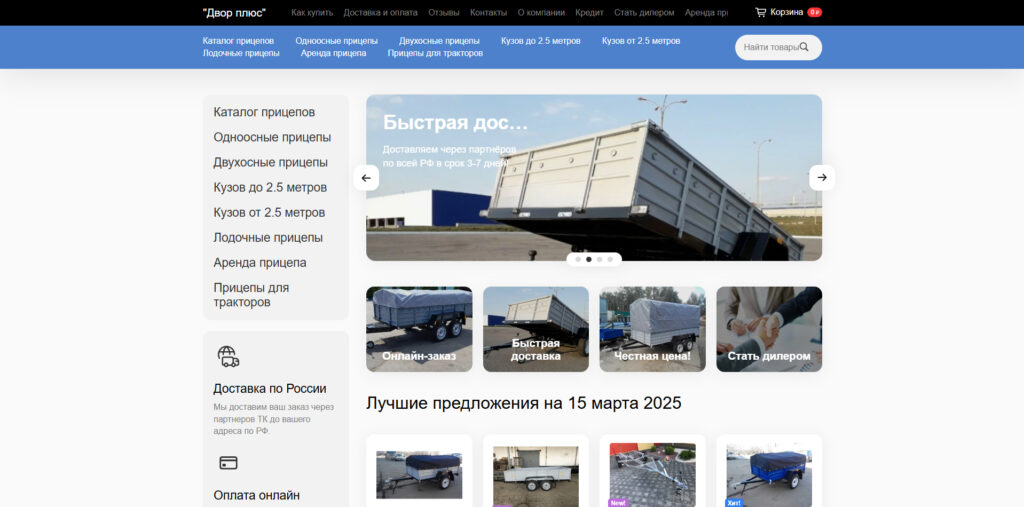Select the first carousel dot
The width and height of the screenshot is (1024, 507).
pyautogui.click(x=578, y=259)
